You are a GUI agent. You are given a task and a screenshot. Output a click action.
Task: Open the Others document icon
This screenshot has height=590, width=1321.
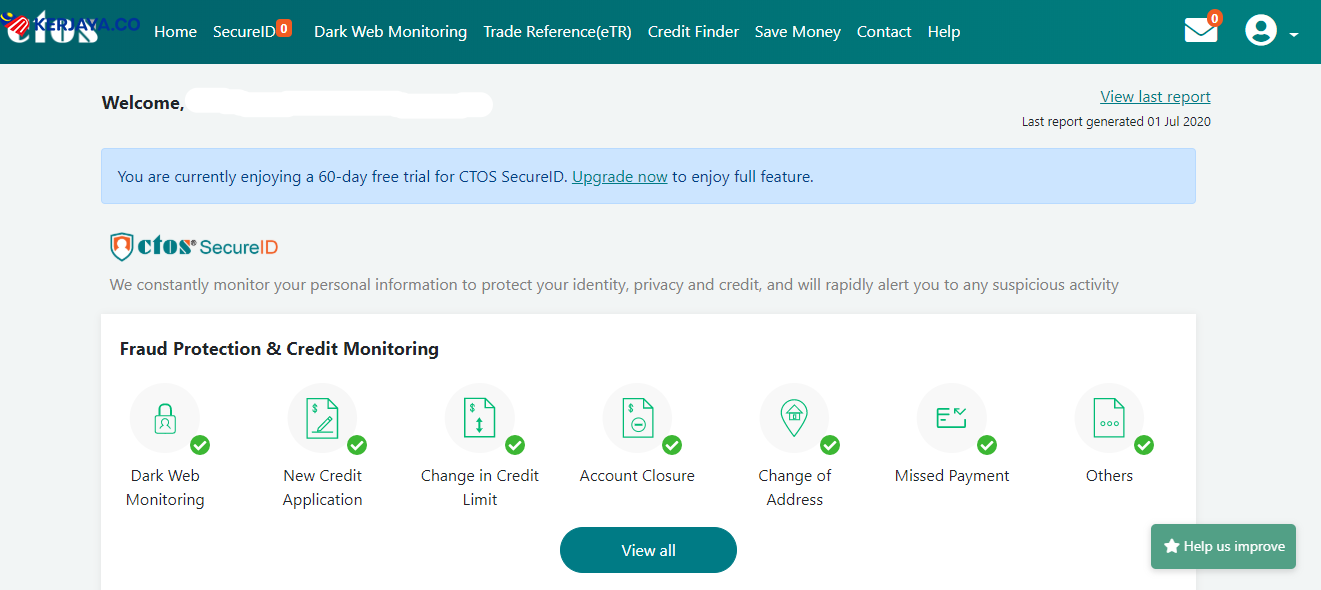click(1109, 418)
